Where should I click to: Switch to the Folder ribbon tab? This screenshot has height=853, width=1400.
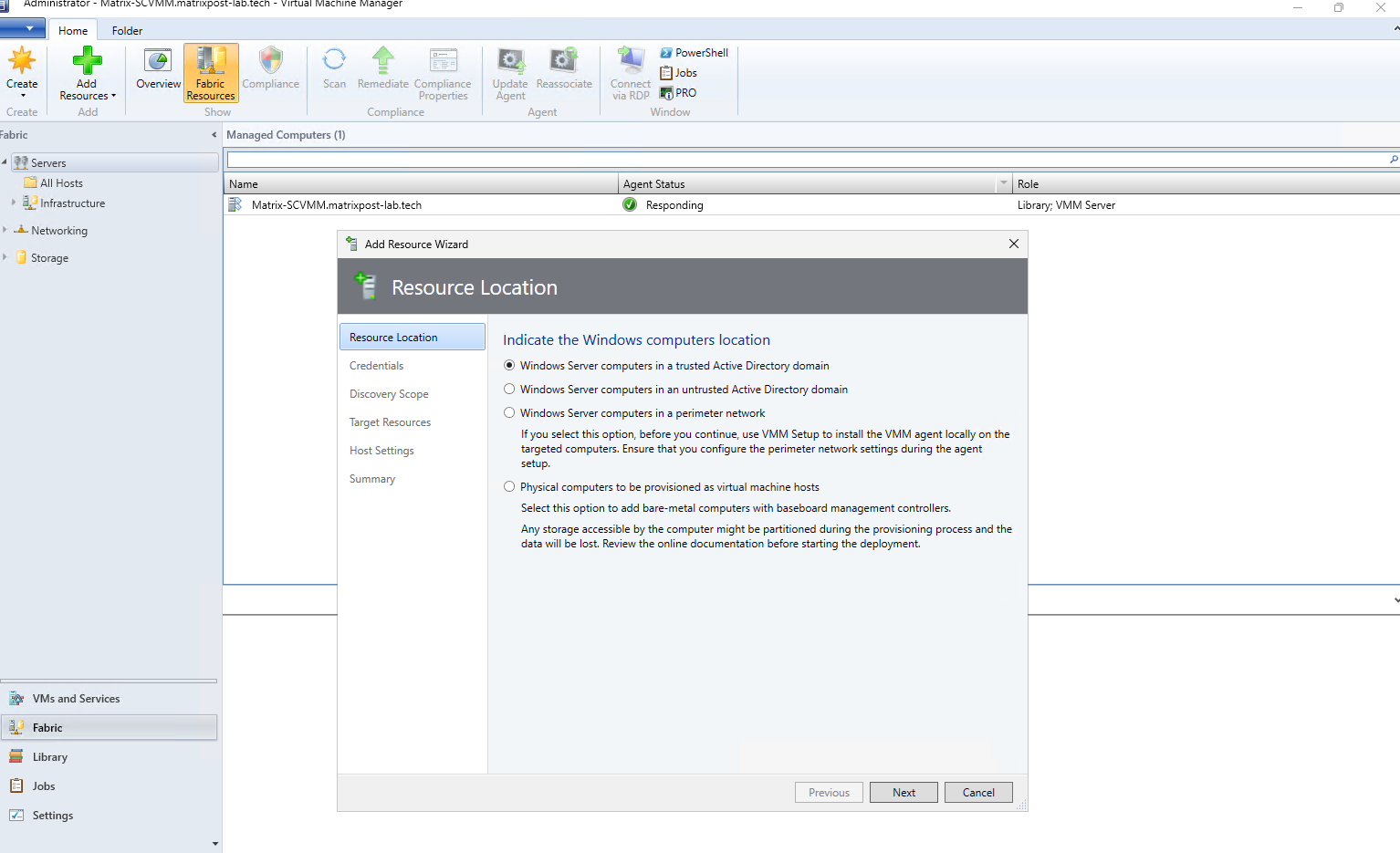tap(127, 30)
